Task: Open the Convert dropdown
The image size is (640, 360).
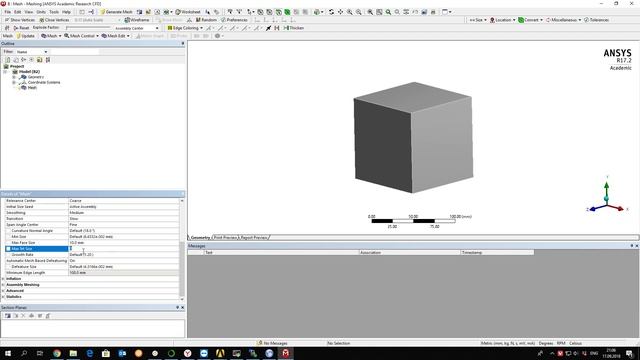Action: pyautogui.click(x=530, y=20)
